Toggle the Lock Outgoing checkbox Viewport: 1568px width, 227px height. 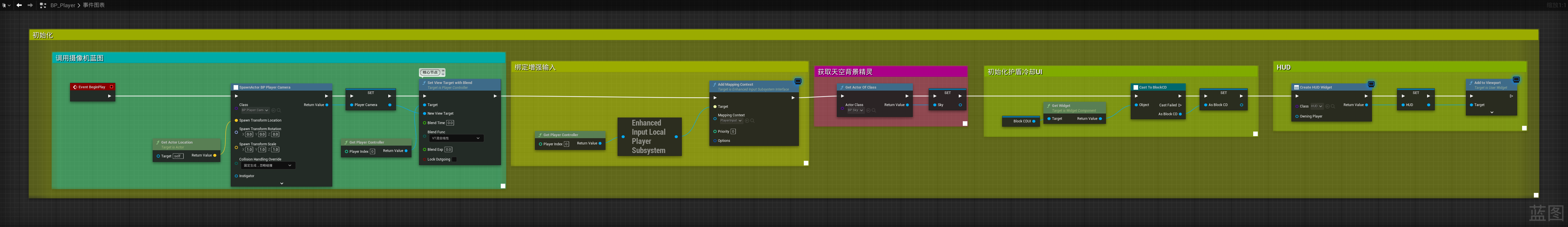click(x=454, y=159)
